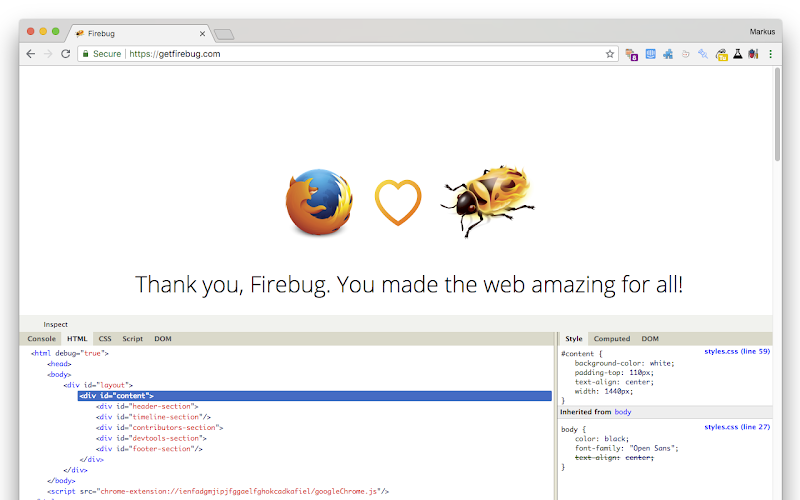
Task: Open styles.css (line 27) source link
Action: click(737, 427)
